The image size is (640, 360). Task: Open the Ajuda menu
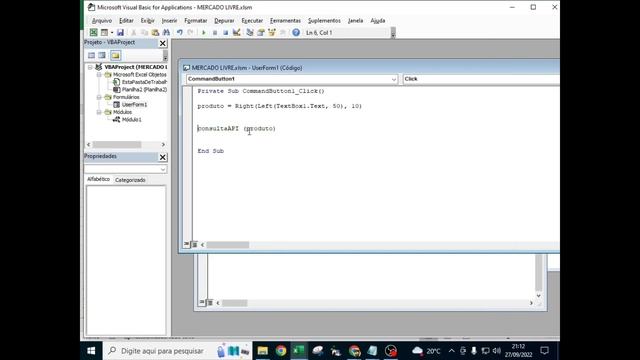[378, 20]
